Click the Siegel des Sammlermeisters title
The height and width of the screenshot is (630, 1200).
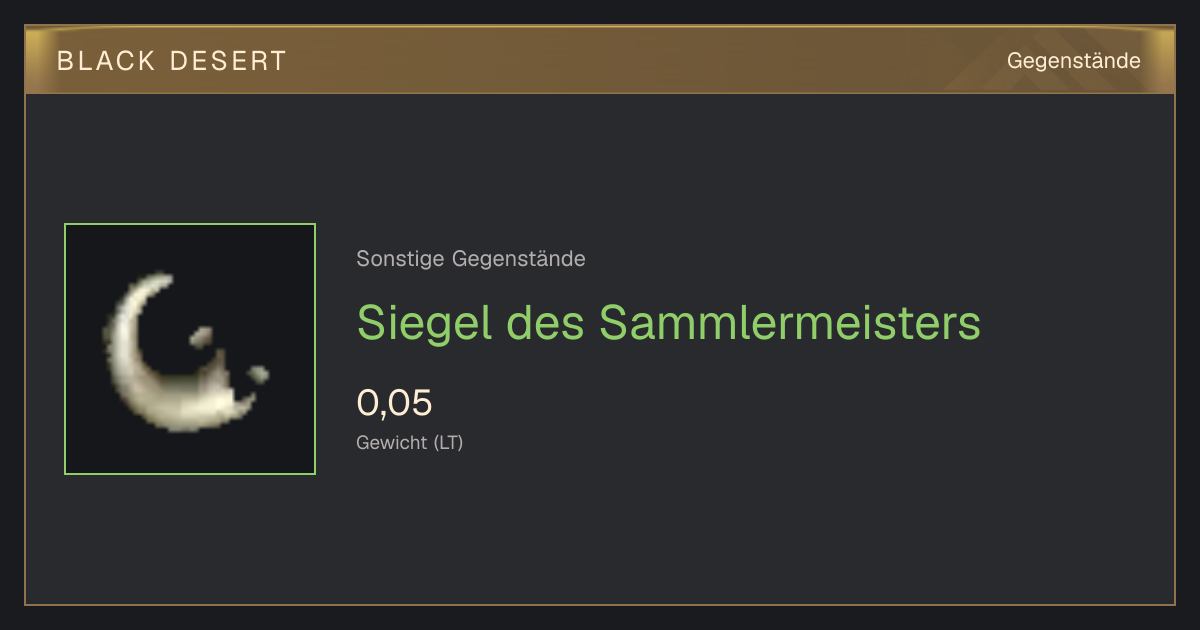pos(669,322)
